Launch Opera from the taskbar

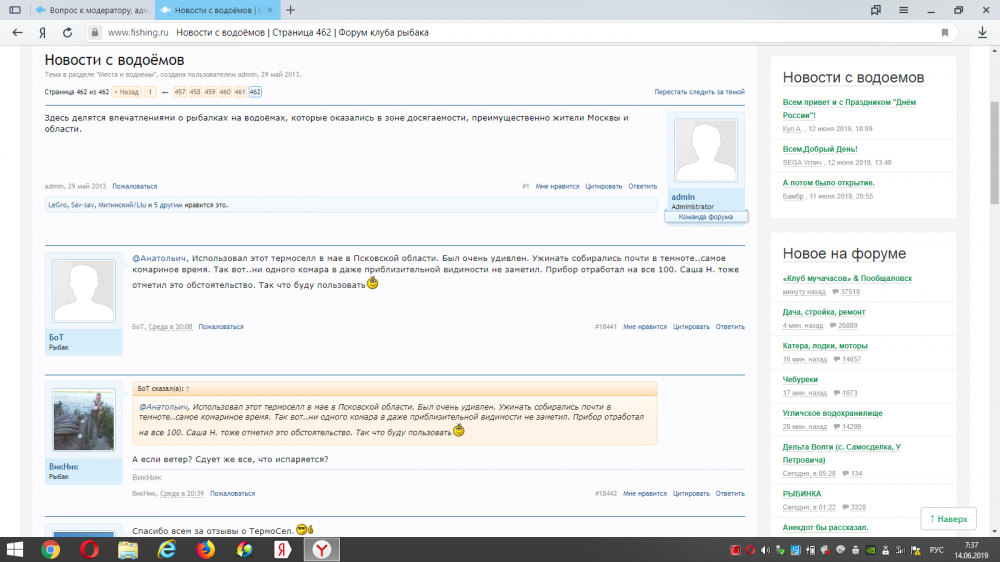[89, 549]
